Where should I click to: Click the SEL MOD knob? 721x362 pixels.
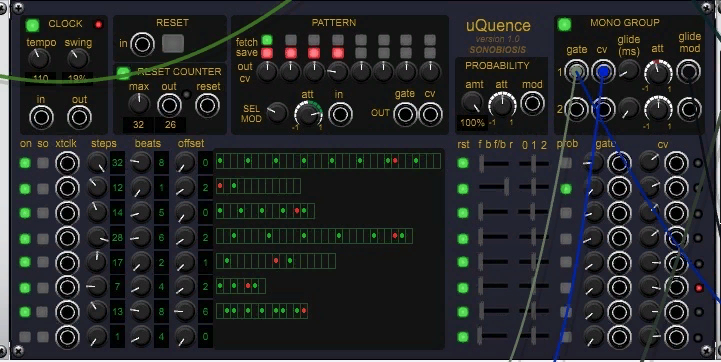click(277, 113)
